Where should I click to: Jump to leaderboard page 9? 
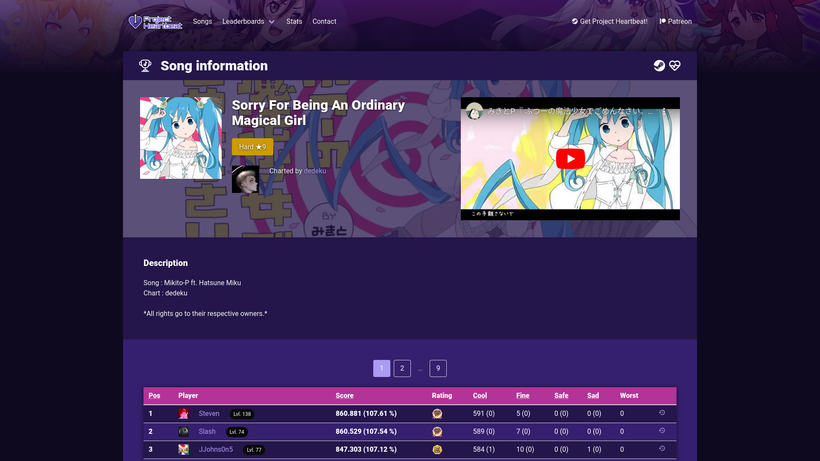(x=438, y=368)
